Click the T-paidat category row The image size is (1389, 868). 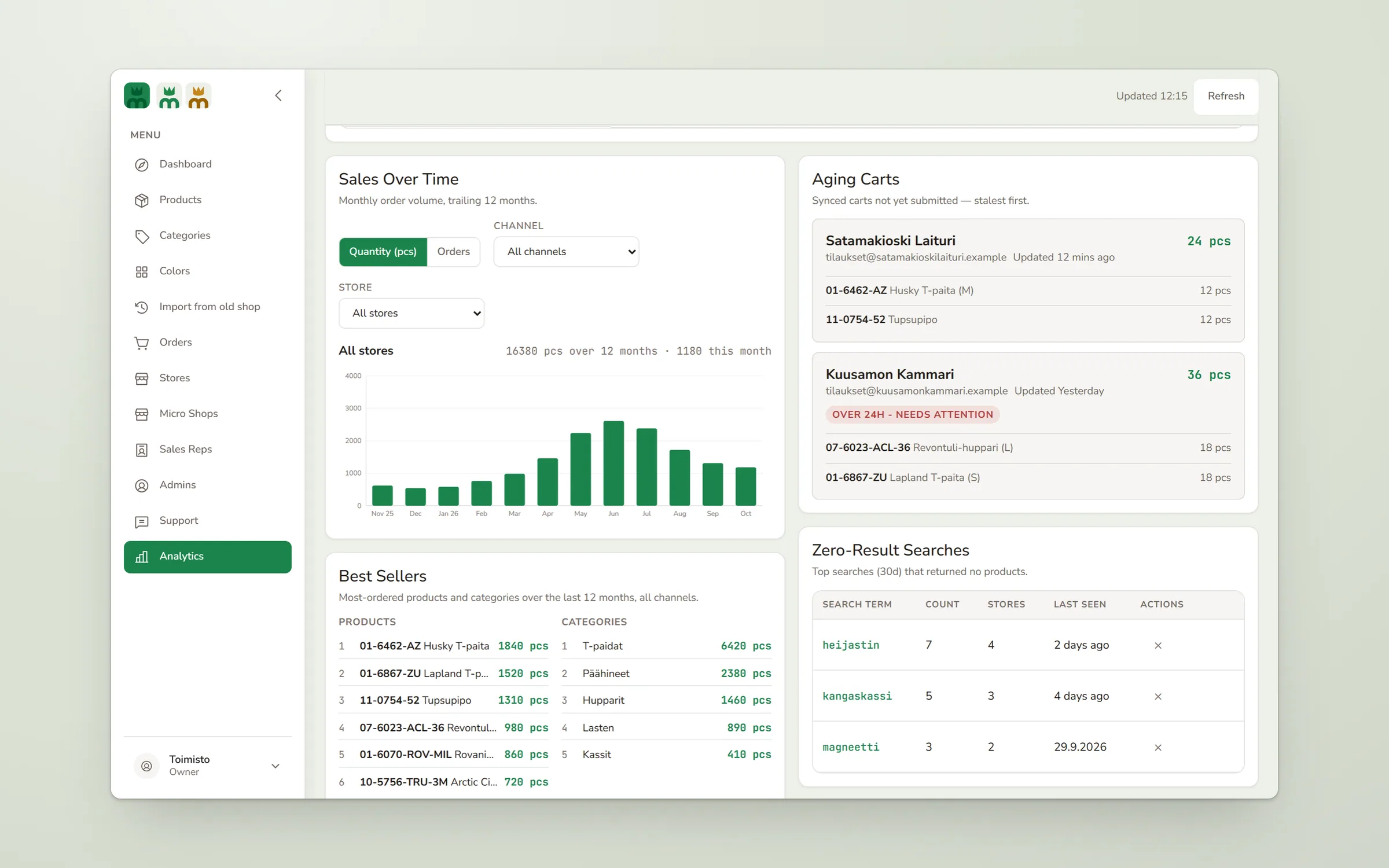point(666,646)
